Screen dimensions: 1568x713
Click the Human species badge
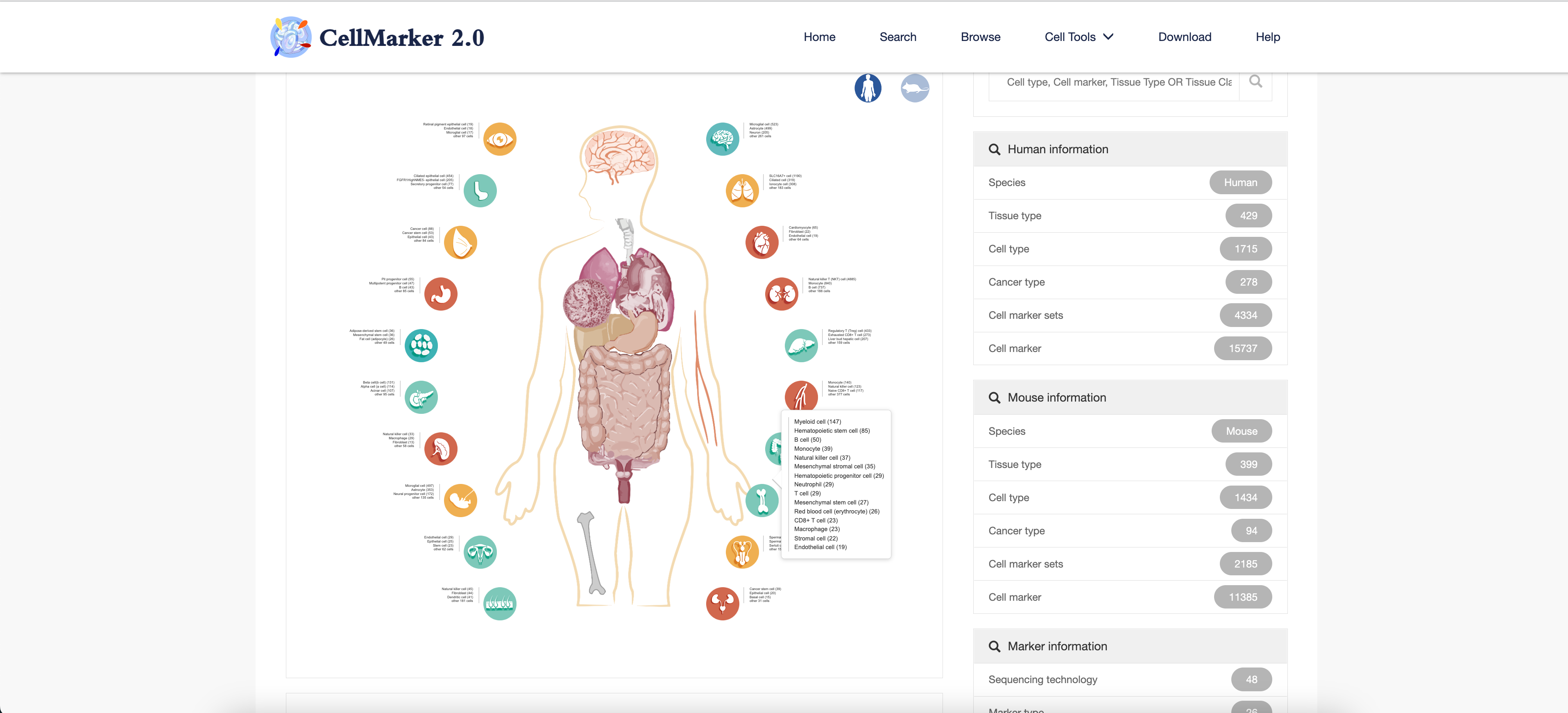(x=1240, y=183)
